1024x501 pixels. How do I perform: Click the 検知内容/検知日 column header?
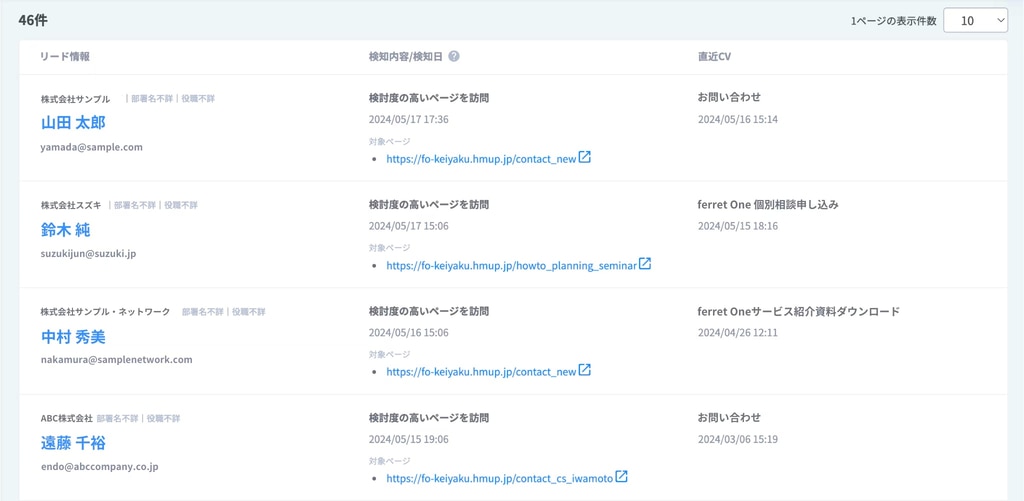point(406,57)
